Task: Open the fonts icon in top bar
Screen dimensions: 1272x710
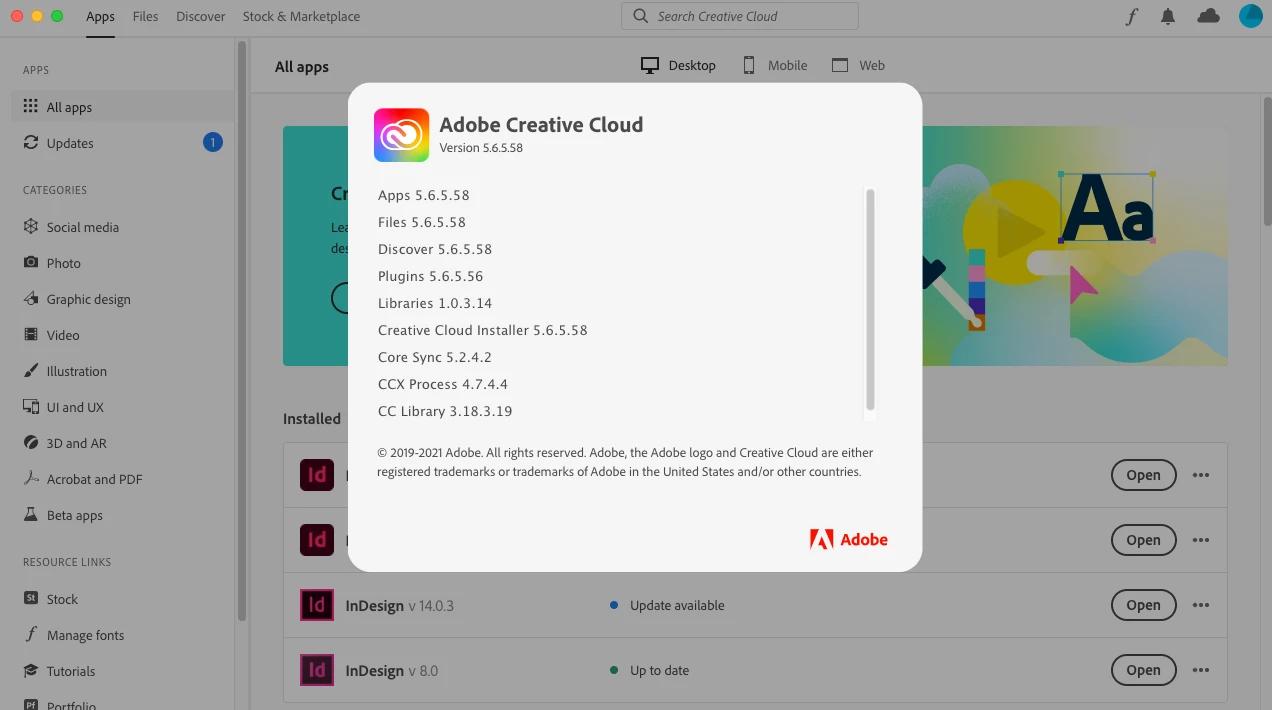Action: coord(1132,16)
